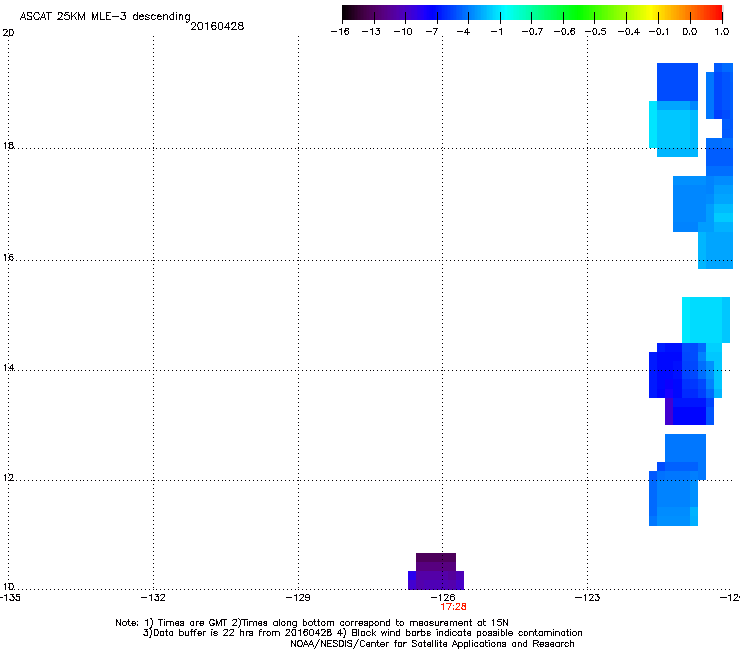Click the colorbar label '-16'
The height and width of the screenshot is (650, 740).
tap(340, 32)
